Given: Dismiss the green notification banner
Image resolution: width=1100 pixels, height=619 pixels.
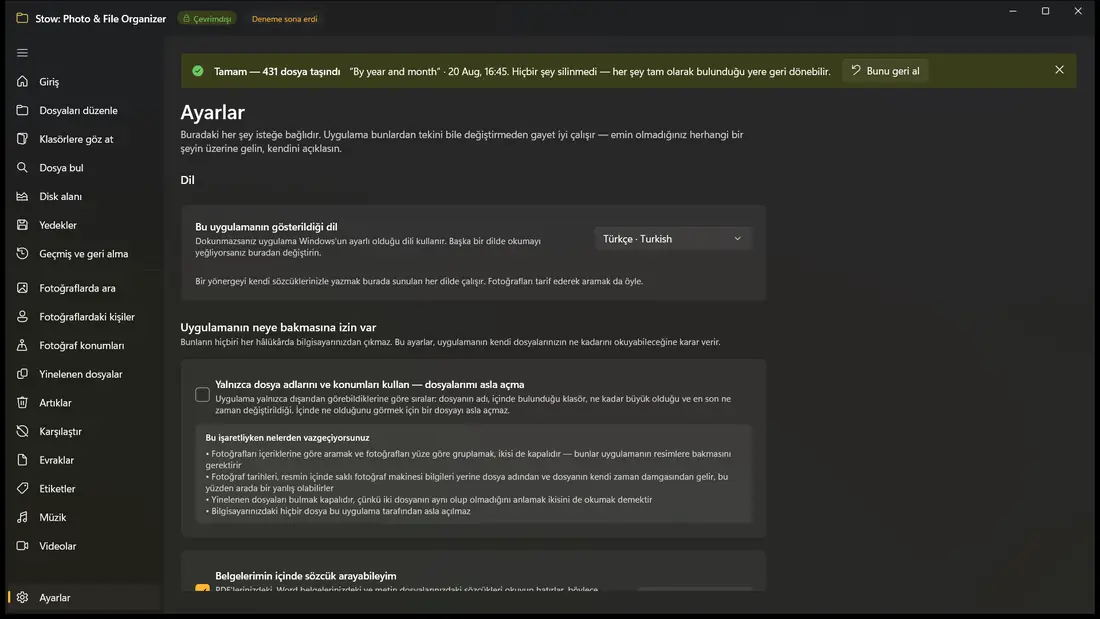Looking at the screenshot, I should 1059,70.
